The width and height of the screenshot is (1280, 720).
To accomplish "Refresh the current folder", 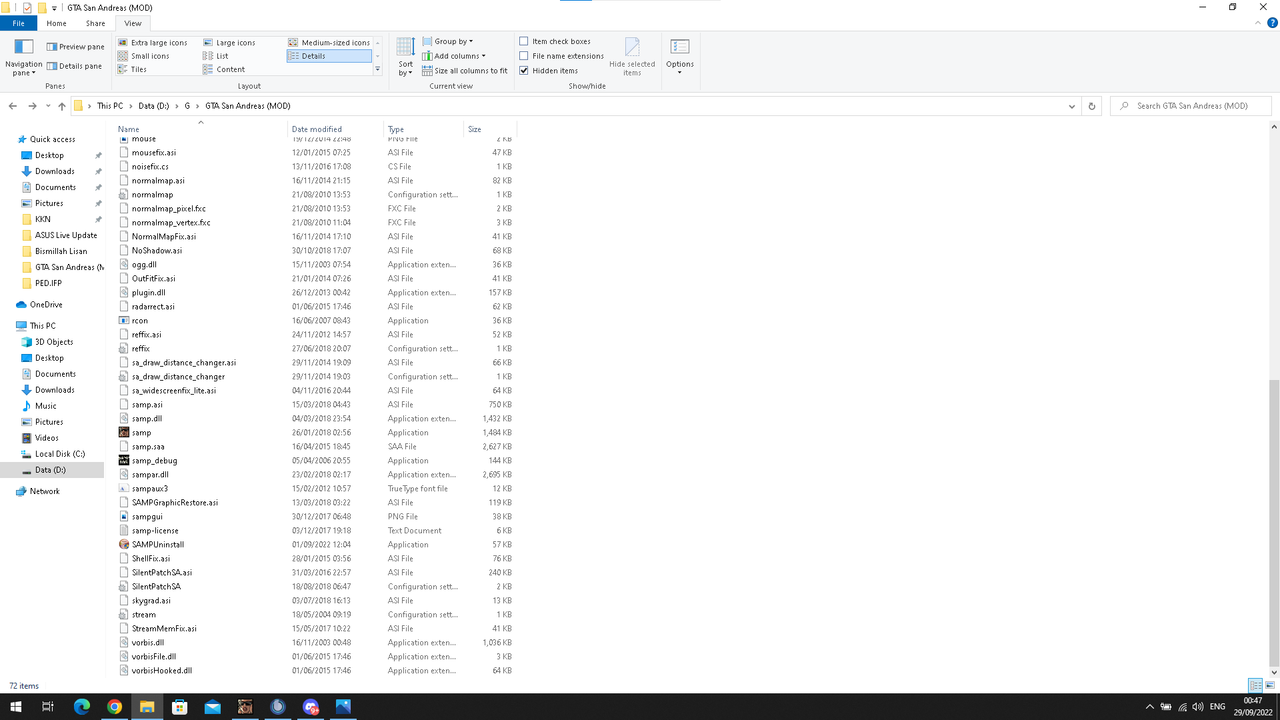I will (1092, 106).
